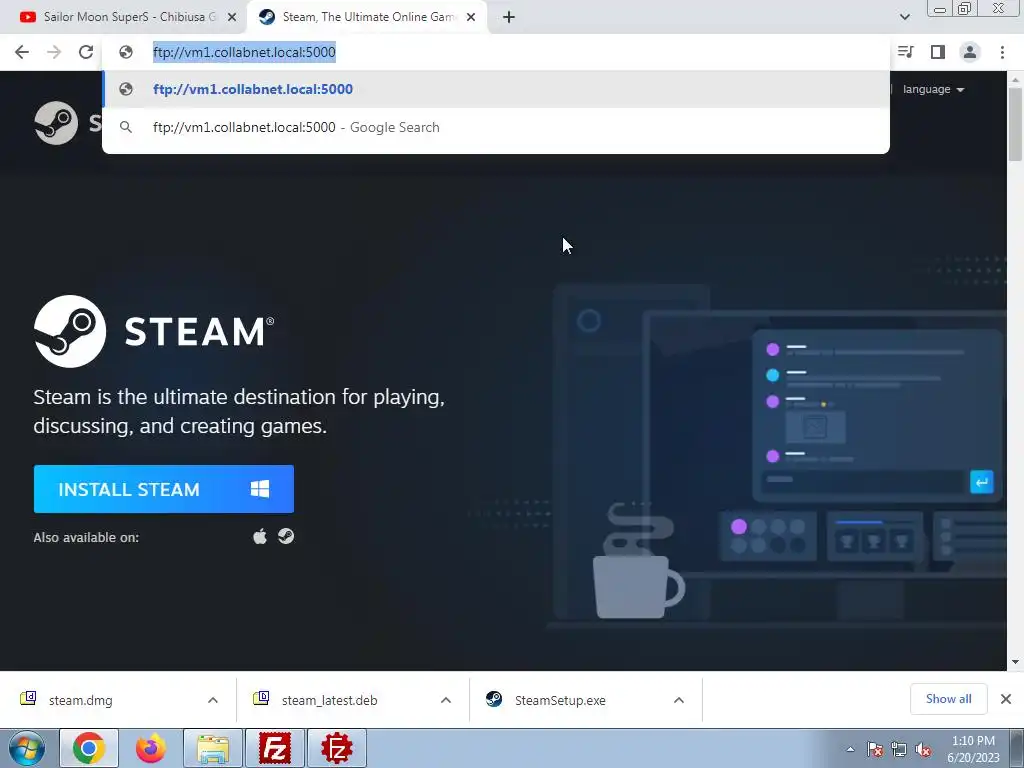Select the Steam, The Ultimate Online Game tab

[x=368, y=17]
